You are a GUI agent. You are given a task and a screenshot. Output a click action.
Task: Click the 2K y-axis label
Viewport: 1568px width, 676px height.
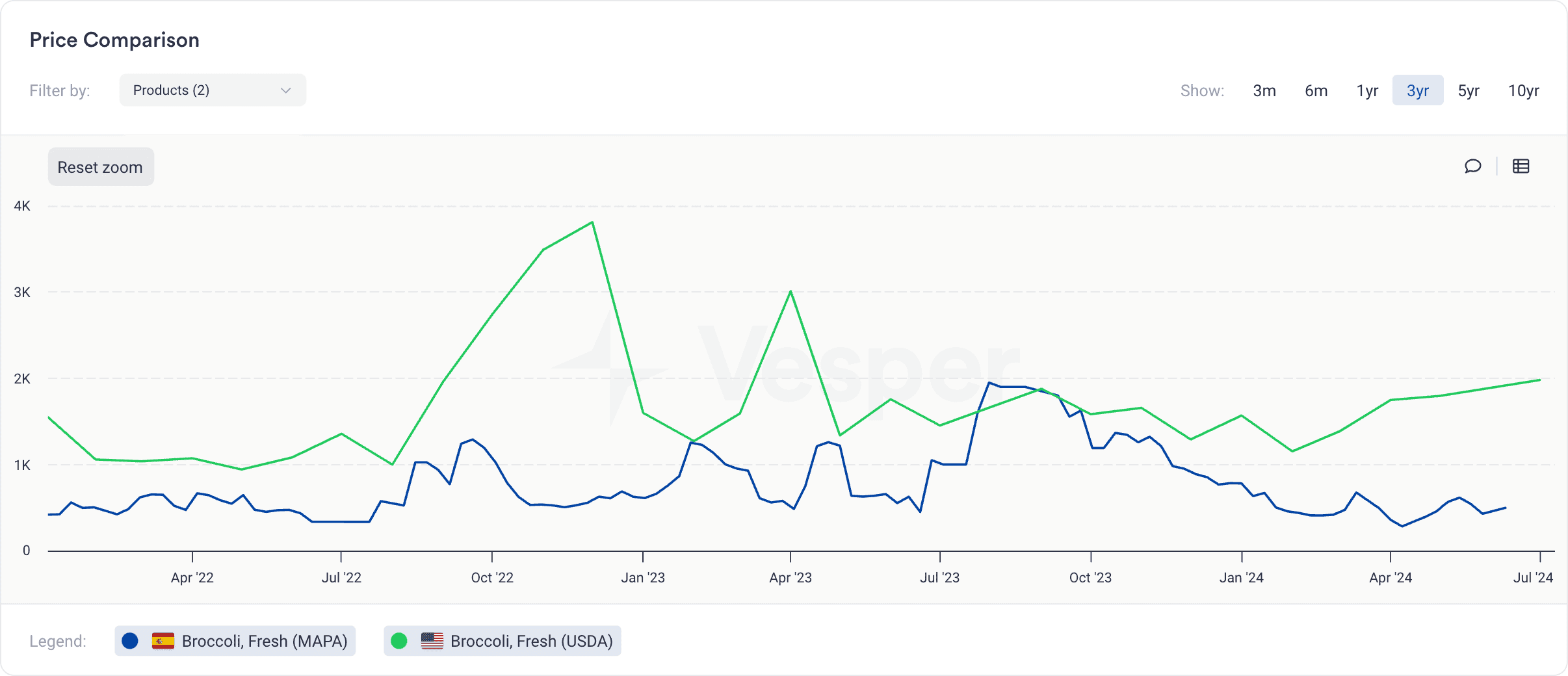pos(22,379)
